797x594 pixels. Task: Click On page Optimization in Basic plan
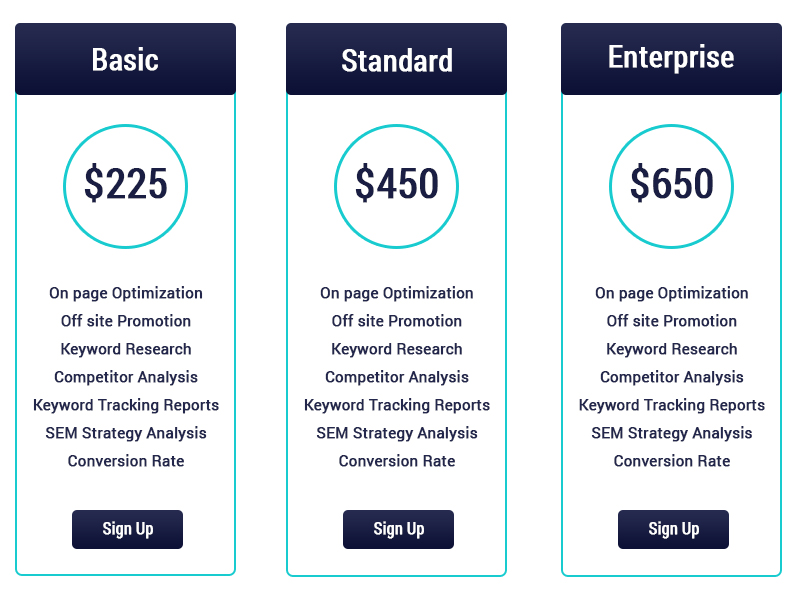click(x=126, y=293)
